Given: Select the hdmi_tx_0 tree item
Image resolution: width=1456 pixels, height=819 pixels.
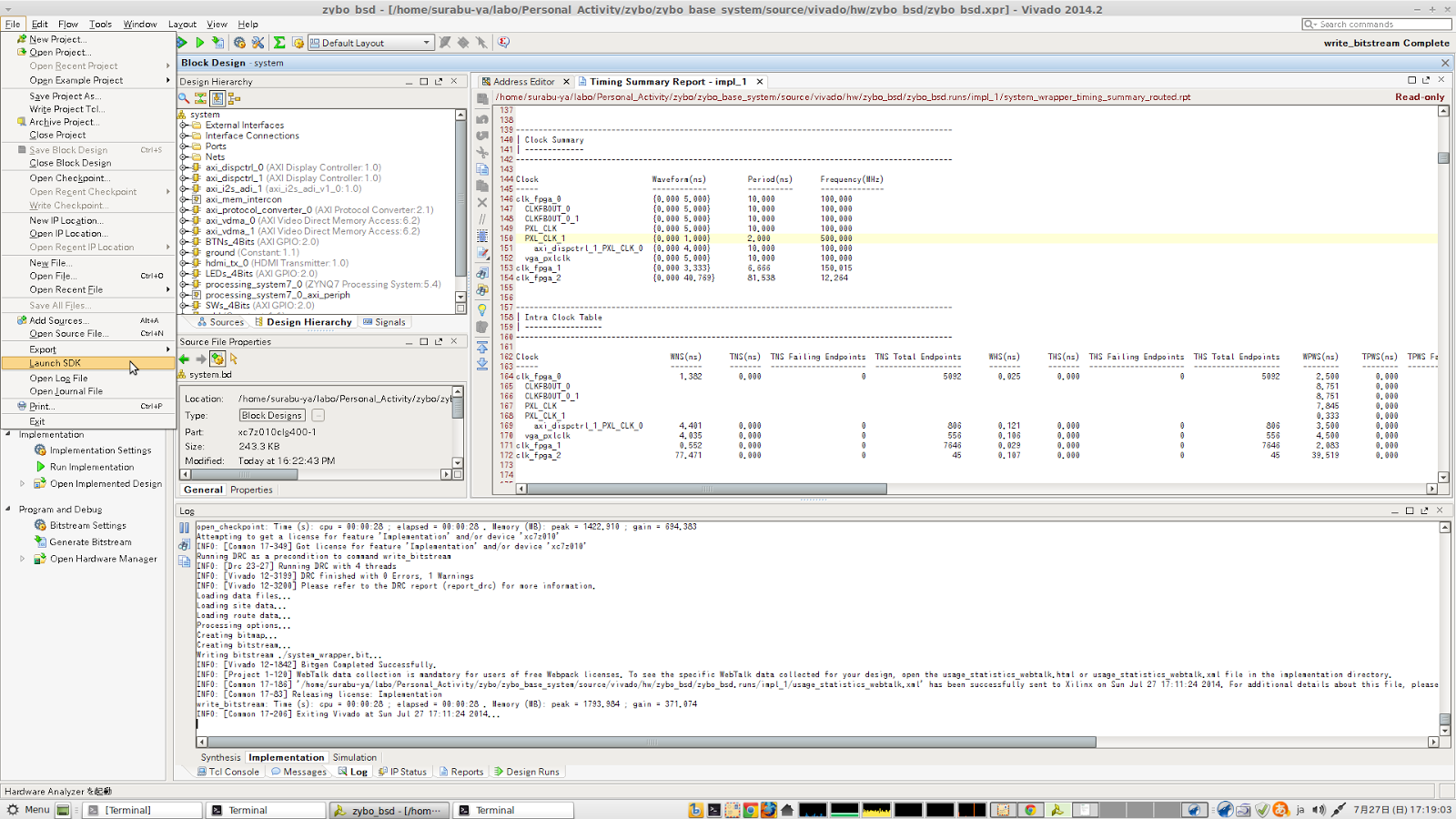Looking at the screenshot, I should click(277, 263).
